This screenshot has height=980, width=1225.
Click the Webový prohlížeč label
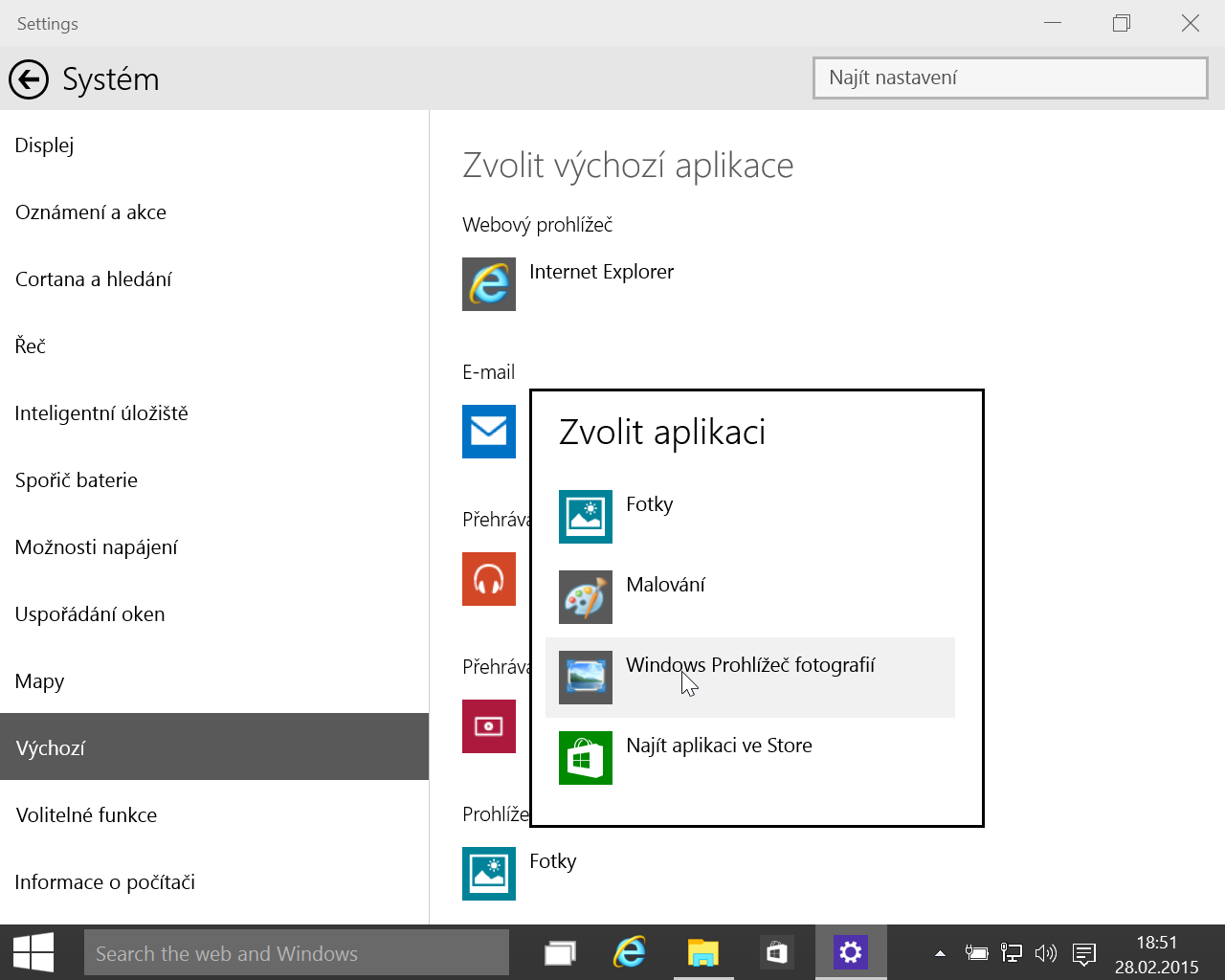tap(537, 225)
